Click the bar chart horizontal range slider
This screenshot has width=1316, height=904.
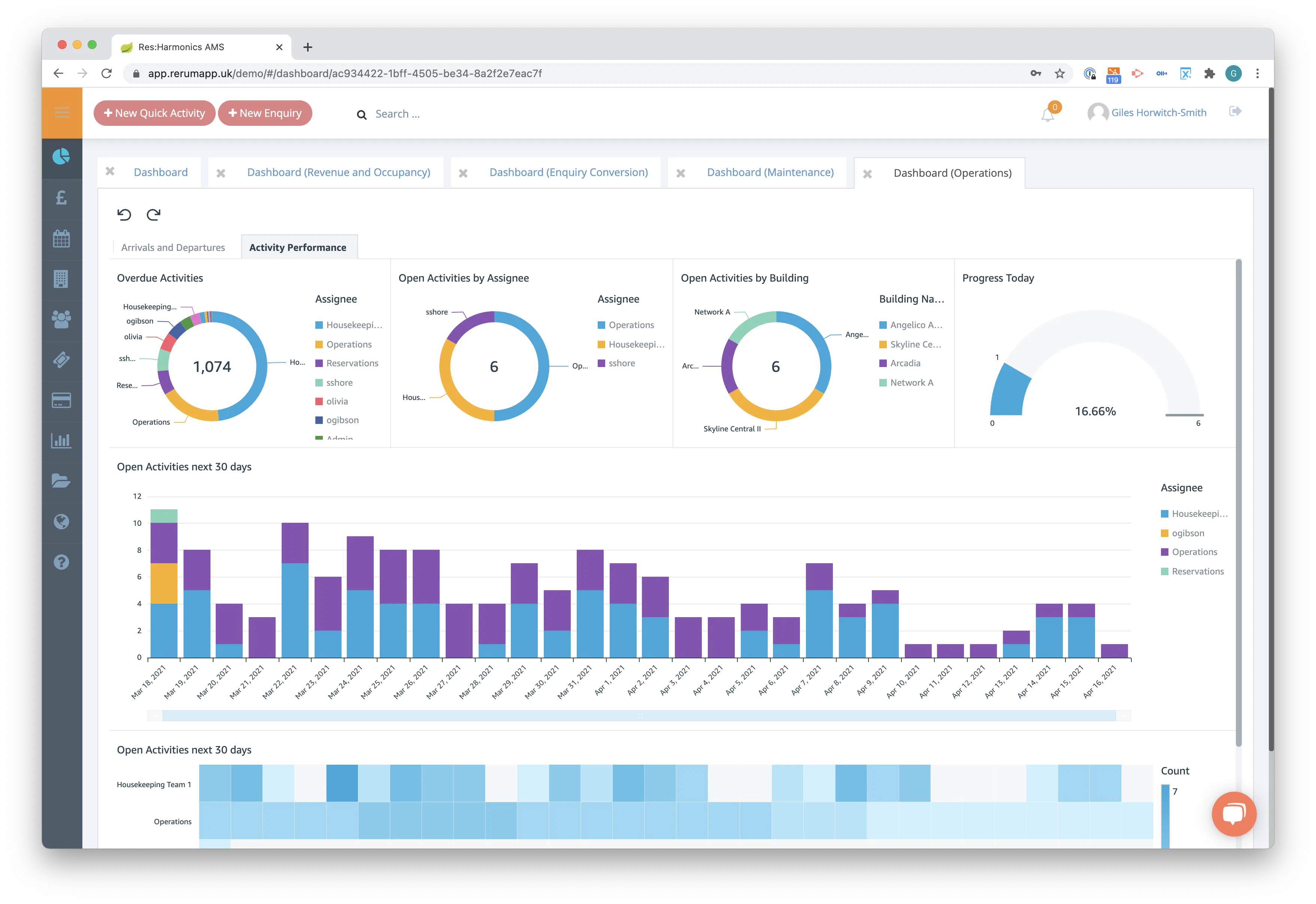tap(639, 716)
